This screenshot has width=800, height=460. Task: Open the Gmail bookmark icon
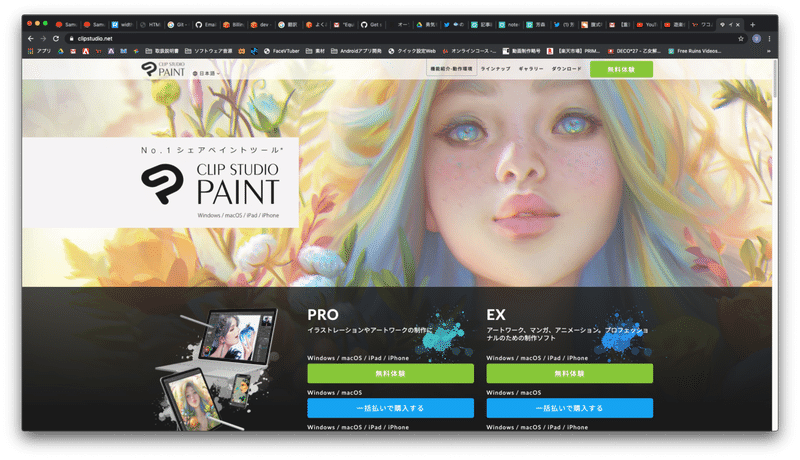[73, 51]
